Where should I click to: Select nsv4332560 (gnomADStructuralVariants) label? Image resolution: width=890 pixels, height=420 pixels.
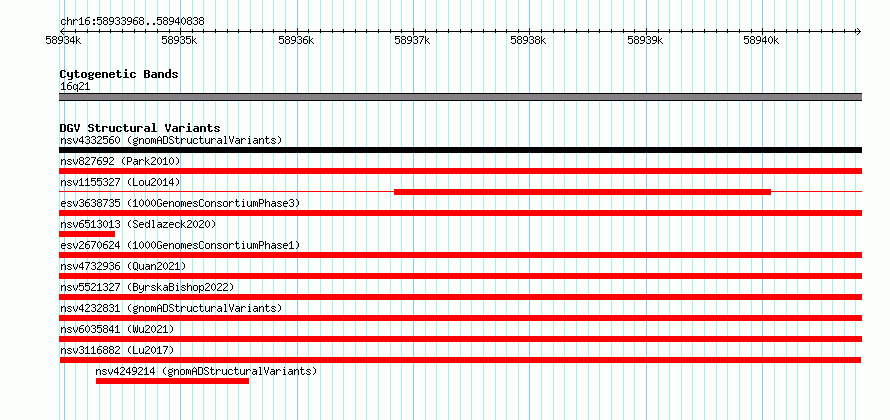tap(171, 140)
